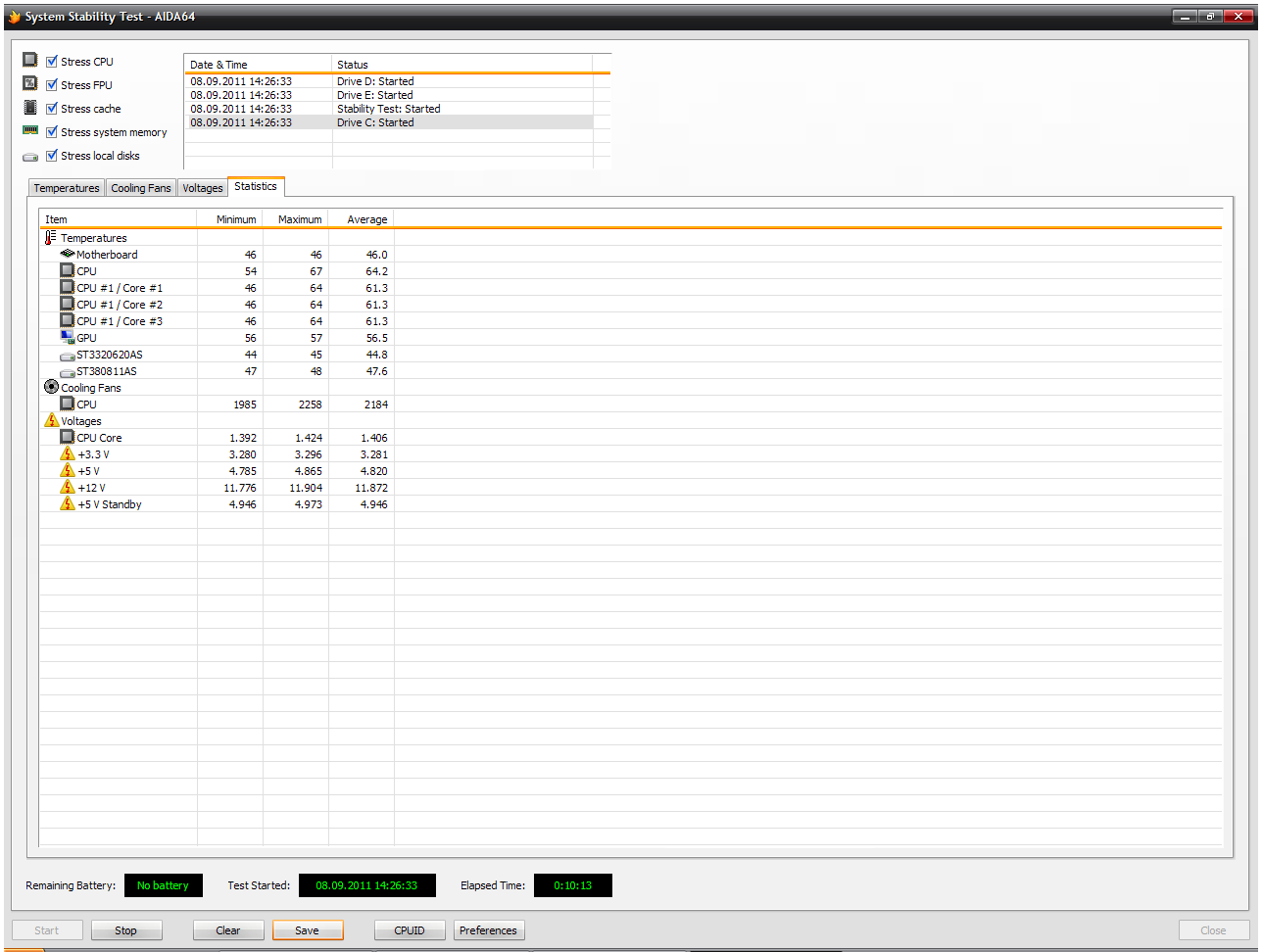Click the Stress CPU chip icon
Viewport: 1262px width, 952px height.
pos(30,61)
